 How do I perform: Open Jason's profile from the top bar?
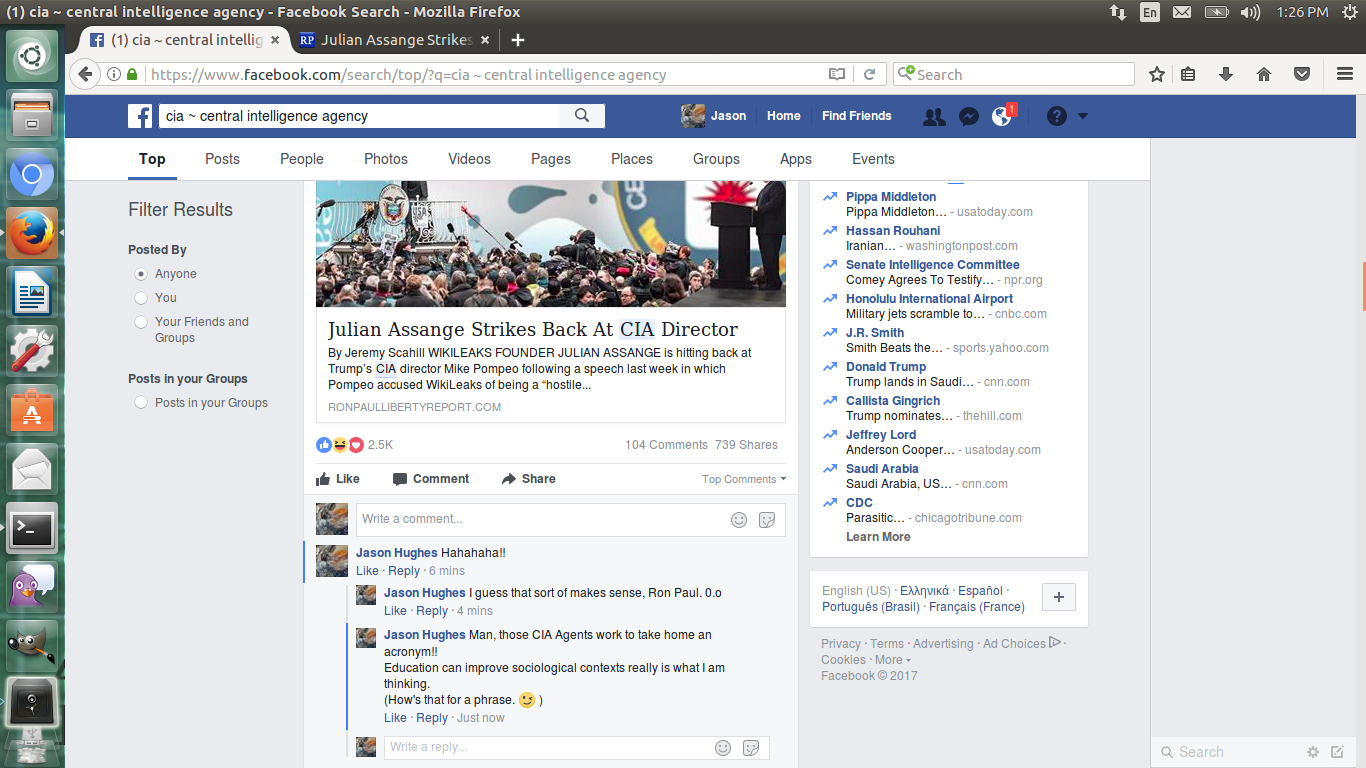click(x=714, y=116)
